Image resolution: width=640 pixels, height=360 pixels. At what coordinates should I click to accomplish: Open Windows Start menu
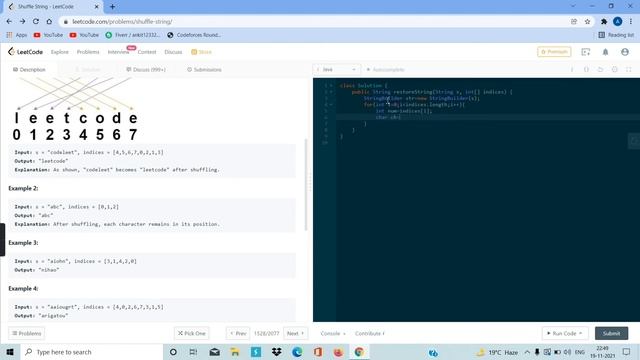[x=10, y=352]
